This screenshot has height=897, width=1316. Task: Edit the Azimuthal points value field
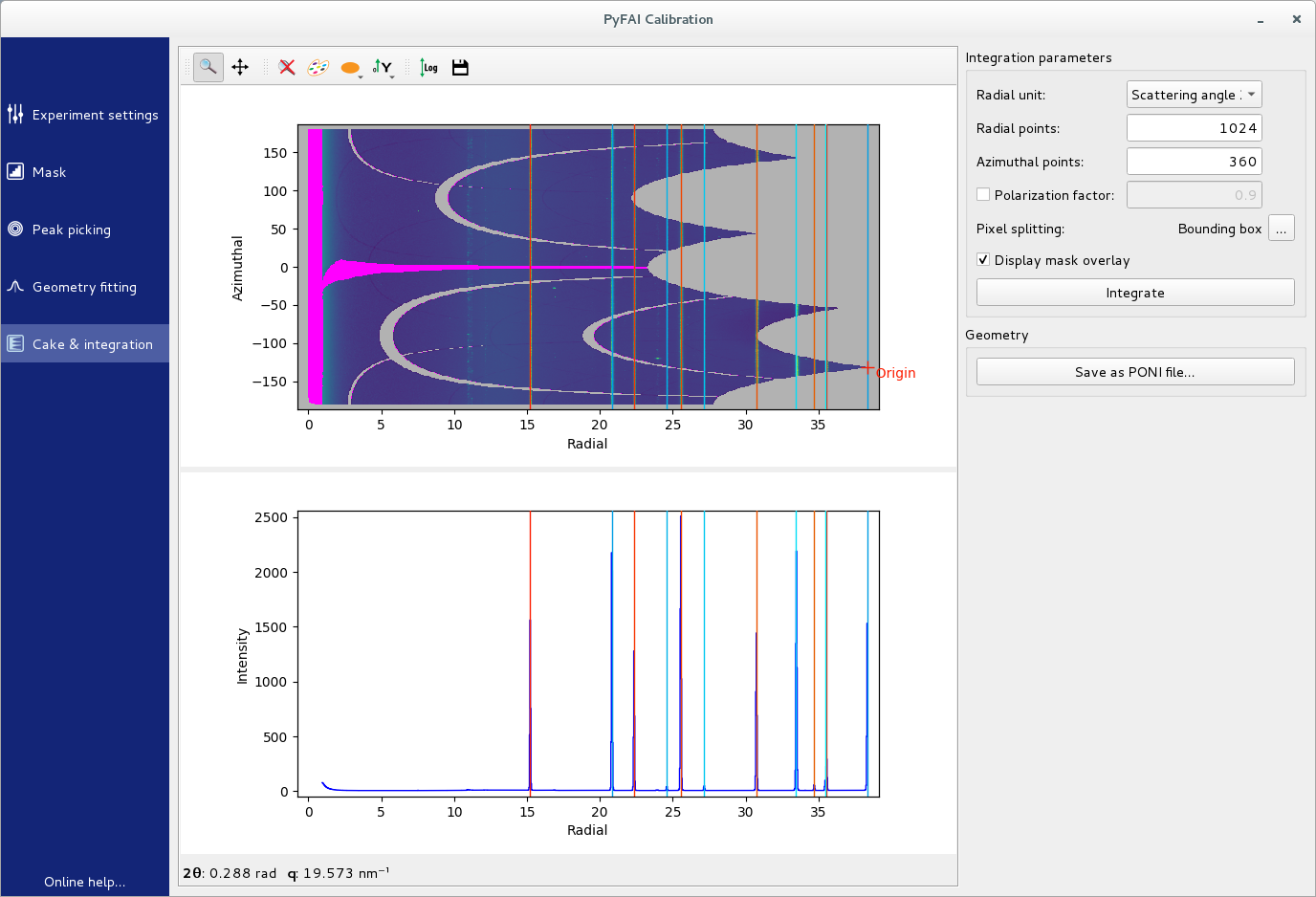coord(1194,161)
